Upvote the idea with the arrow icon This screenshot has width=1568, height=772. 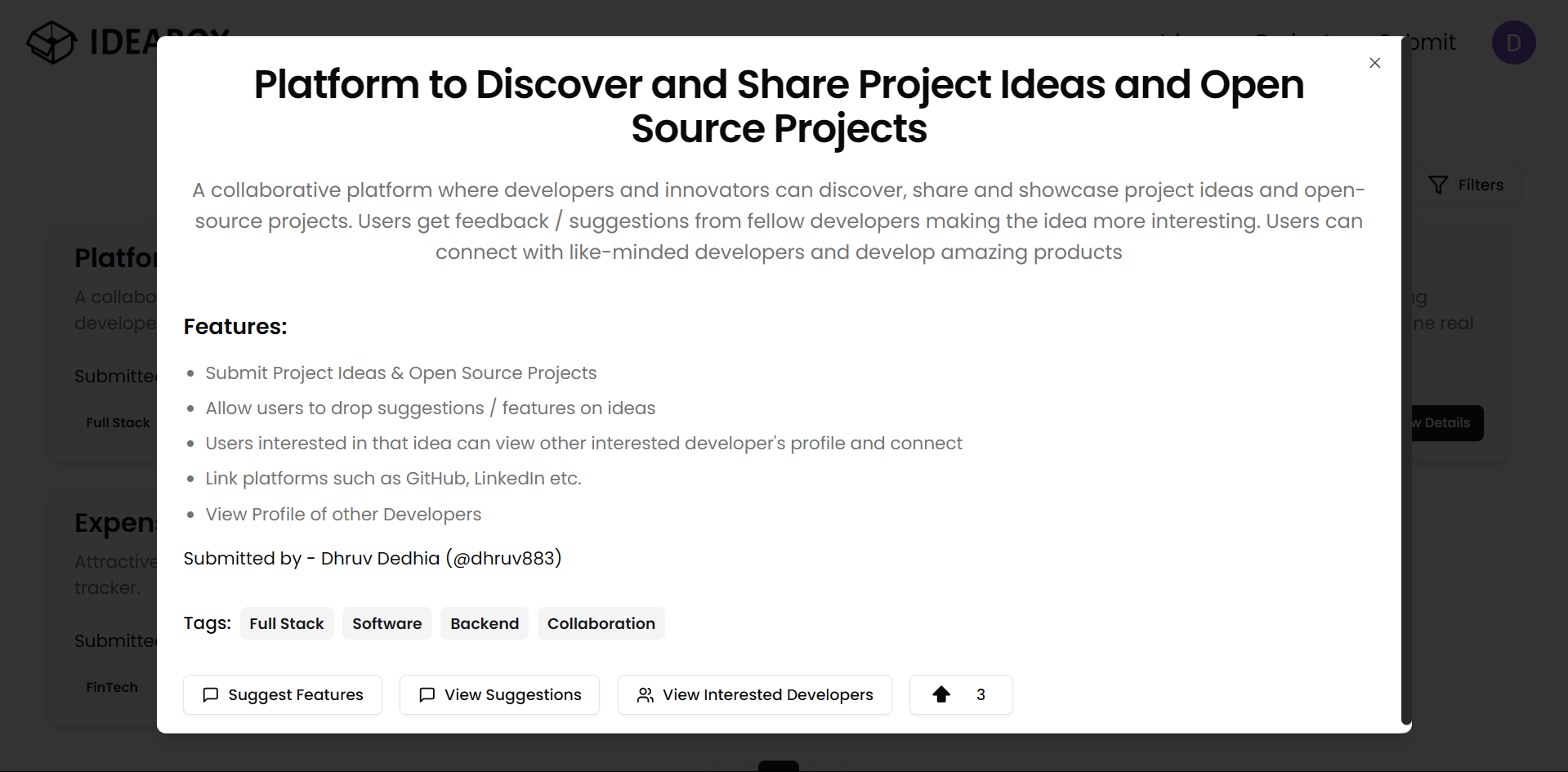(x=941, y=694)
